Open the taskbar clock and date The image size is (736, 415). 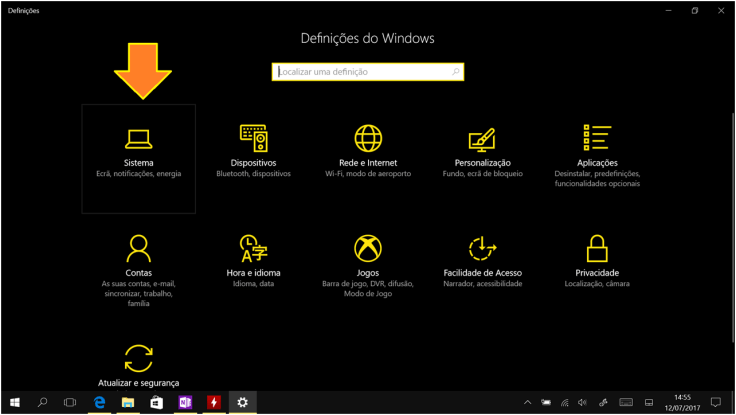[x=684, y=402]
